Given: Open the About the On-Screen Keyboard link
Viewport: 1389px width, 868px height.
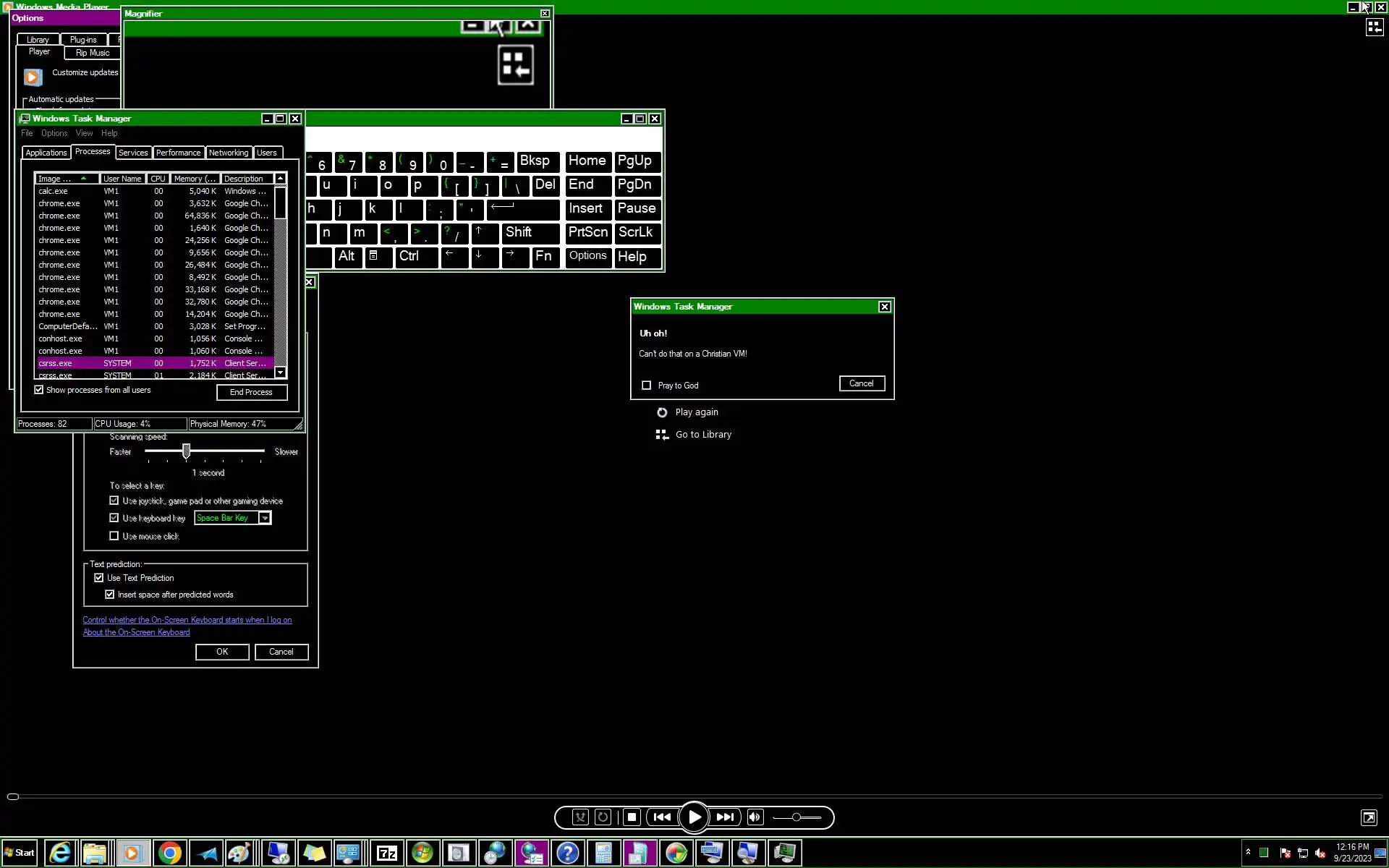Looking at the screenshot, I should pos(136,632).
